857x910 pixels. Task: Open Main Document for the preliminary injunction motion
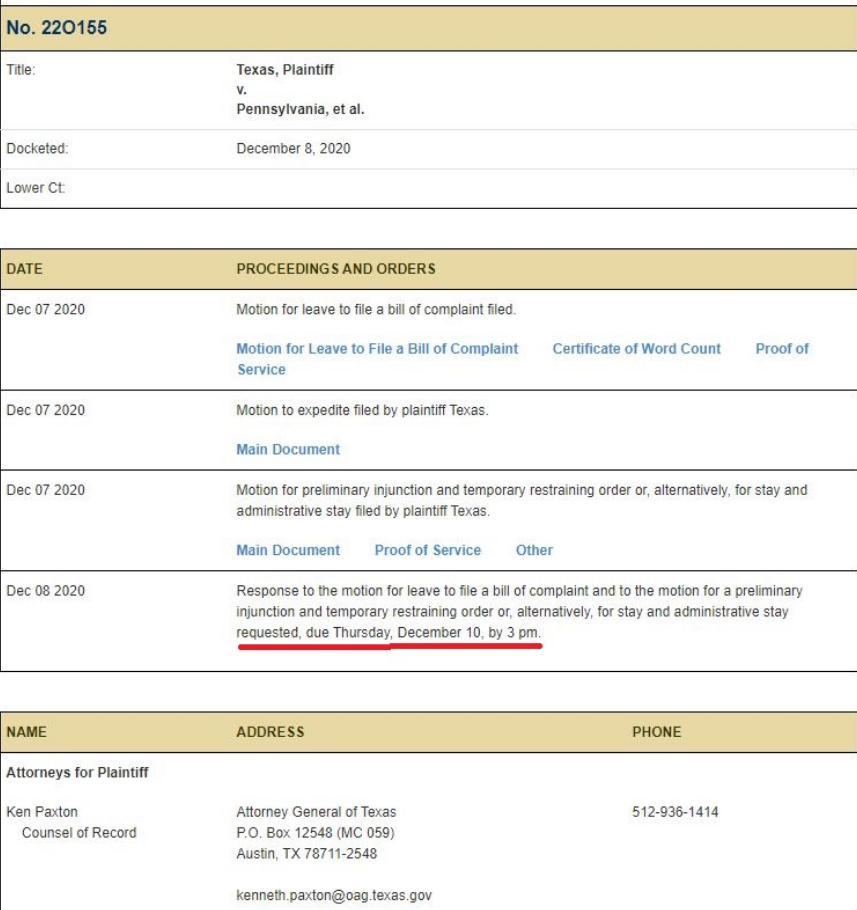(x=288, y=550)
